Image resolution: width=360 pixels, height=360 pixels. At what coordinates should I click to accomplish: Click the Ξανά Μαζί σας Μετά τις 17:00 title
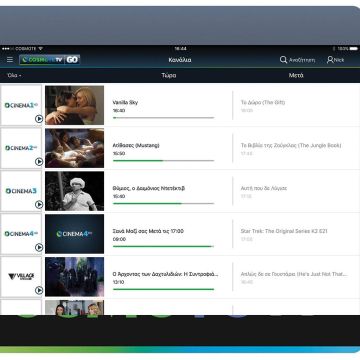(x=148, y=231)
